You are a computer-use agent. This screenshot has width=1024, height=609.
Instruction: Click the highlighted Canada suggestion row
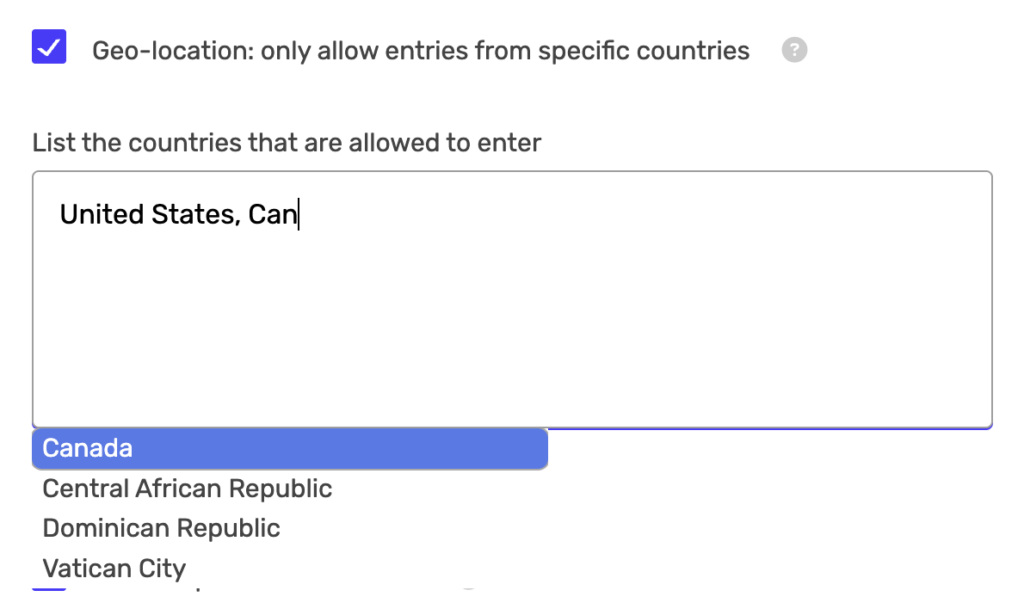(290, 448)
